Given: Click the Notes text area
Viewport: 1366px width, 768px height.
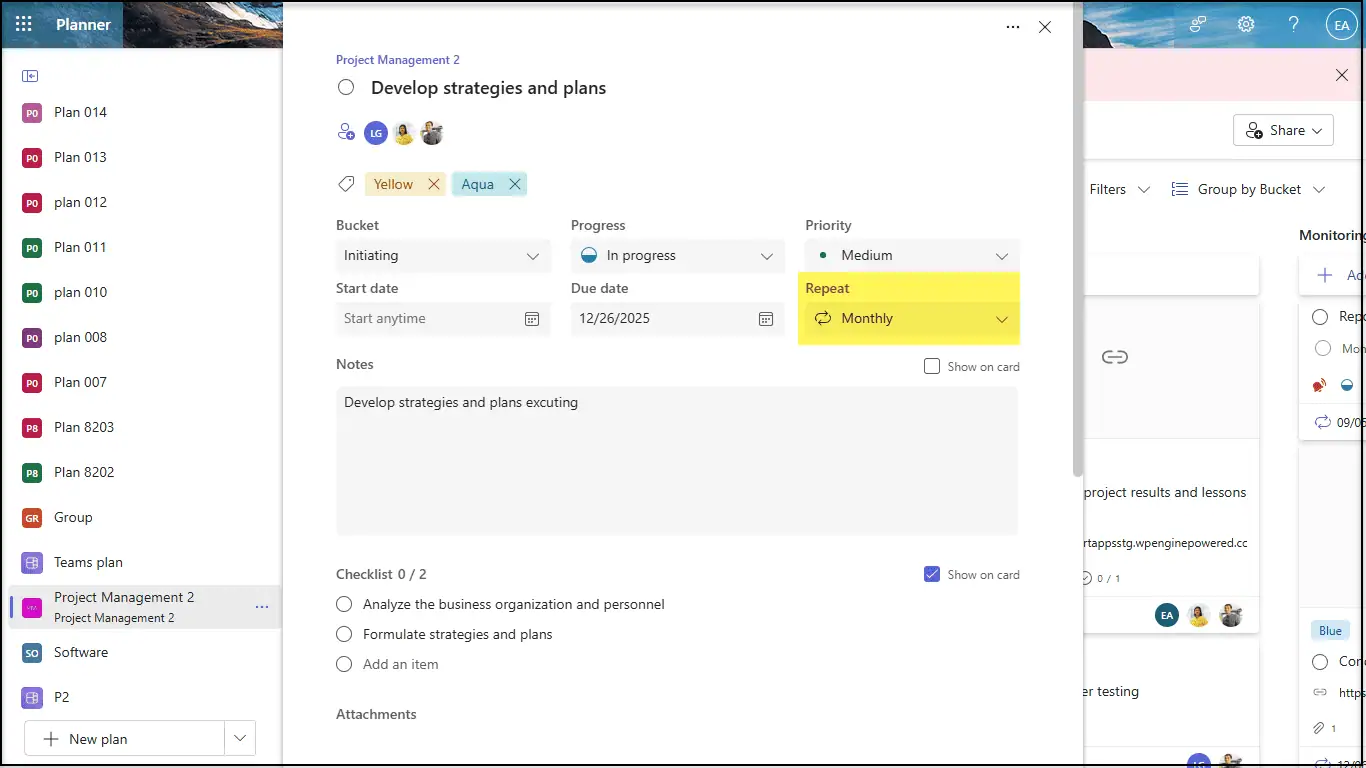Looking at the screenshot, I should tap(677, 461).
